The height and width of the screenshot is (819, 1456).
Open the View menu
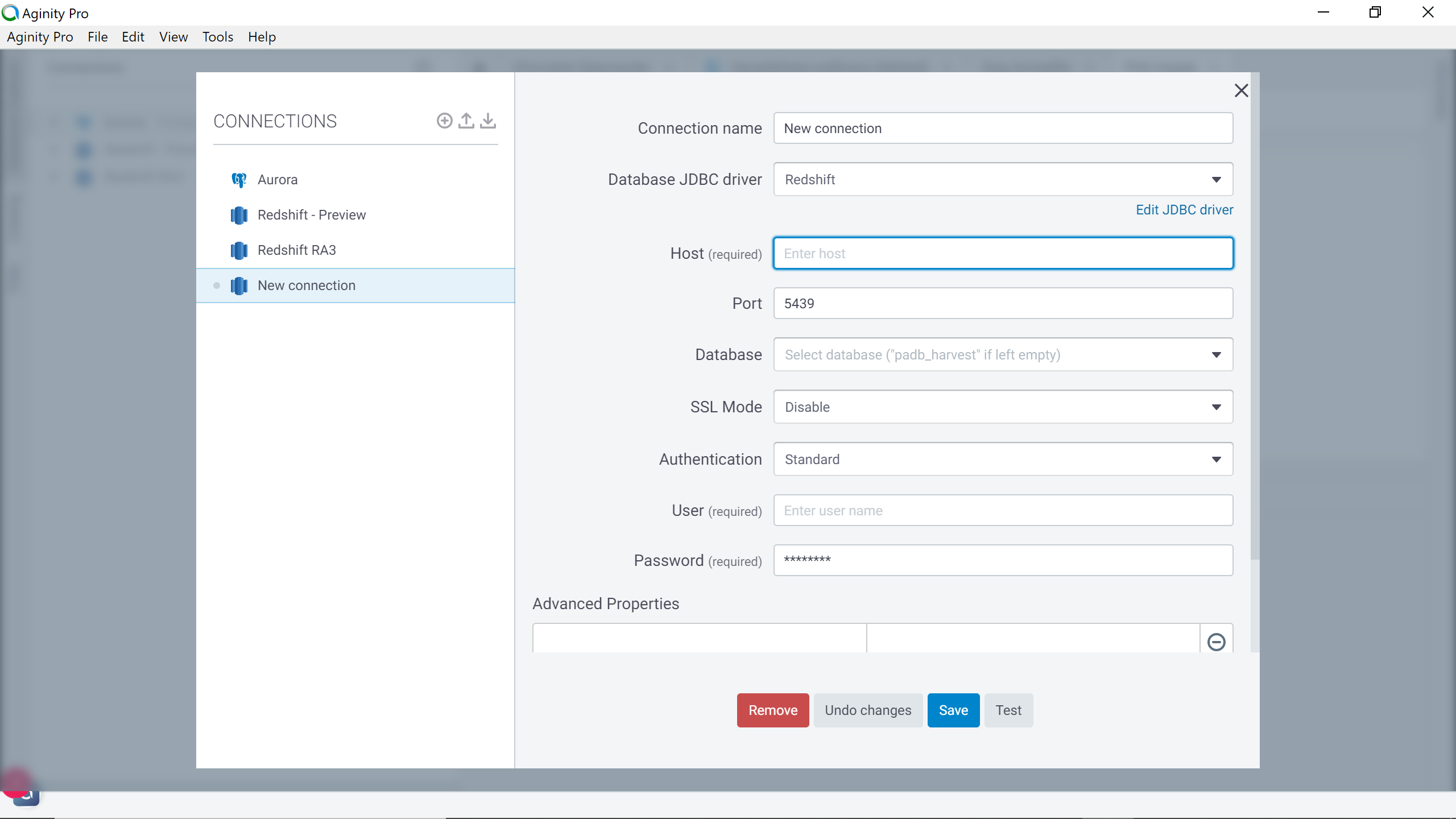click(173, 37)
